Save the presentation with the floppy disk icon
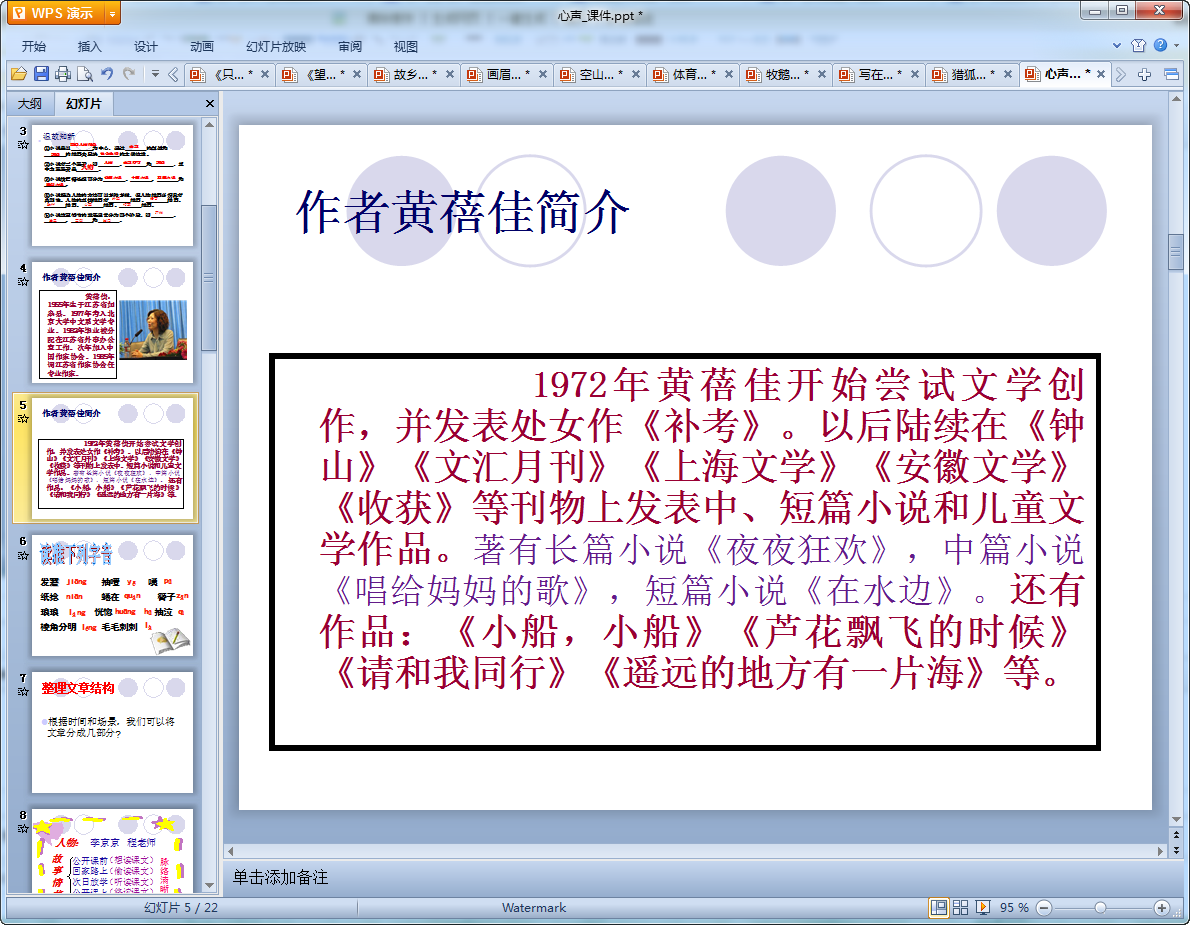 (41, 74)
